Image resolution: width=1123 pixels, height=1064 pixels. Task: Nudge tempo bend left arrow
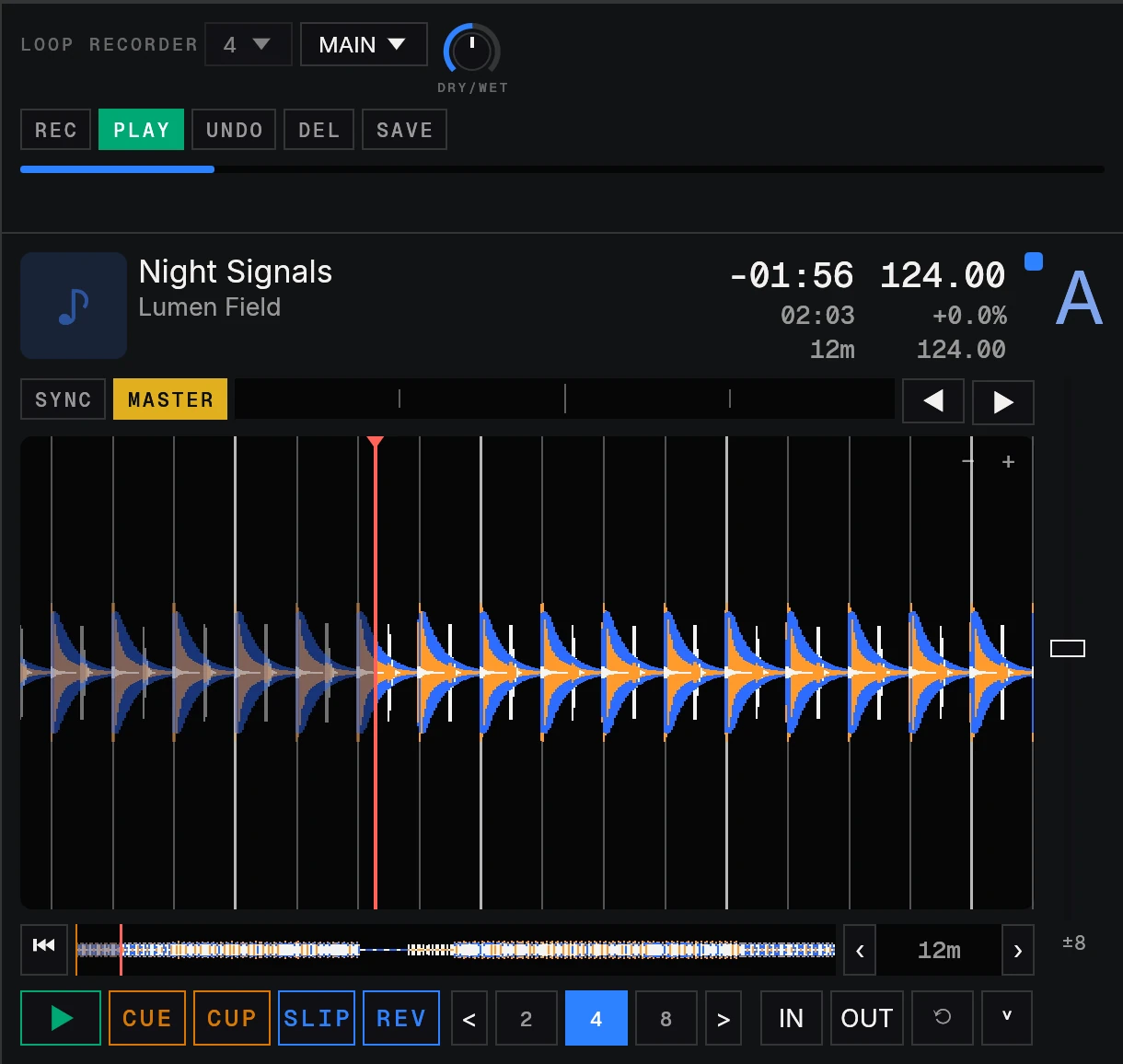[933, 402]
